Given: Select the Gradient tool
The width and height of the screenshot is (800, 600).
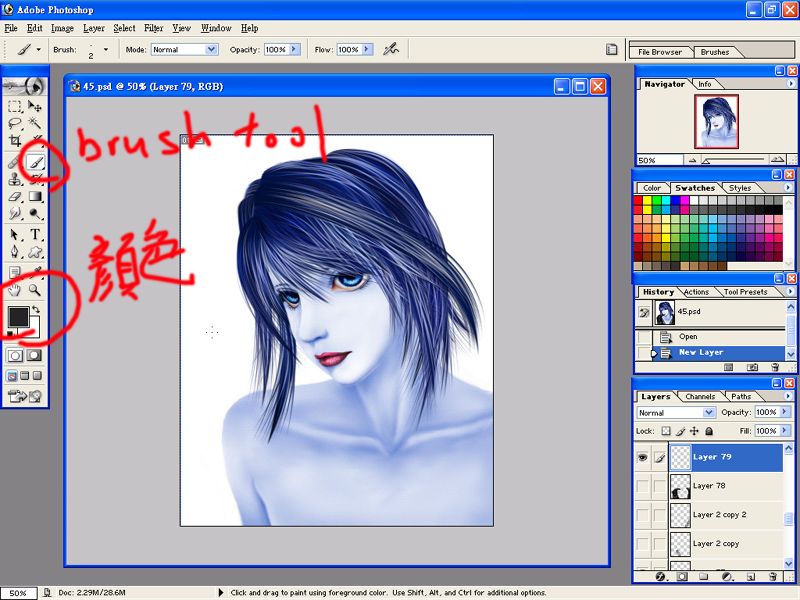Looking at the screenshot, I should click(35, 196).
